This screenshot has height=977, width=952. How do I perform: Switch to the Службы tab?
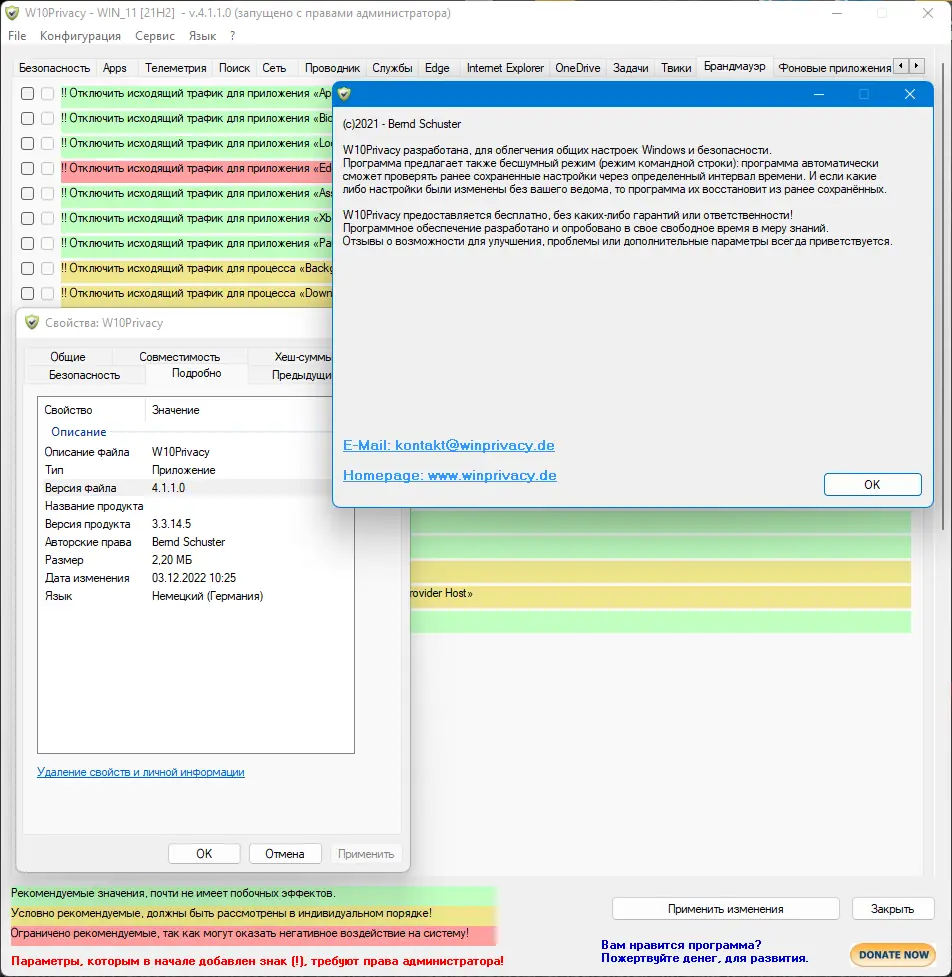point(393,68)
